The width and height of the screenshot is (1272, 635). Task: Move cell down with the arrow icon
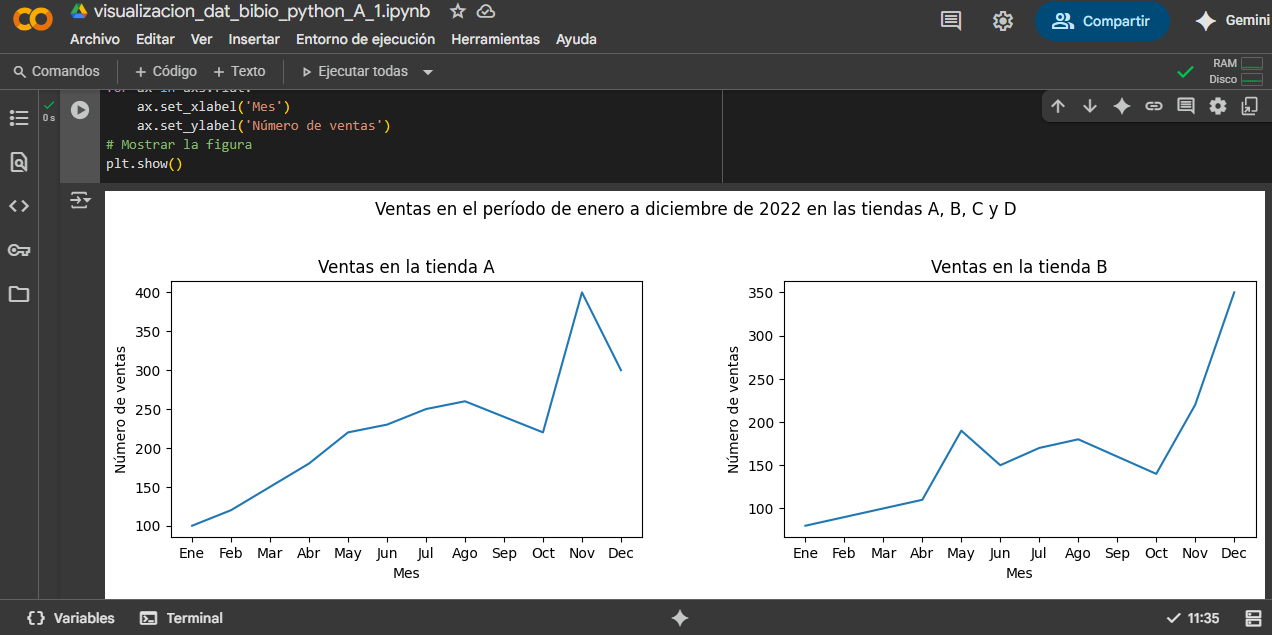[x=1090, y=106]
